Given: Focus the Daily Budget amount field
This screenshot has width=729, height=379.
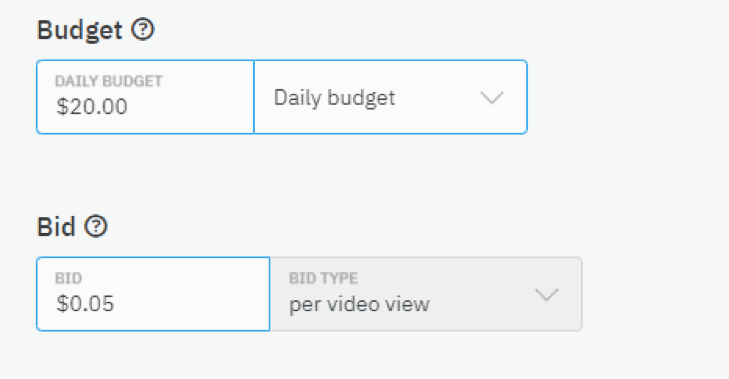Looking at the screenshot, I should [145, 97].
